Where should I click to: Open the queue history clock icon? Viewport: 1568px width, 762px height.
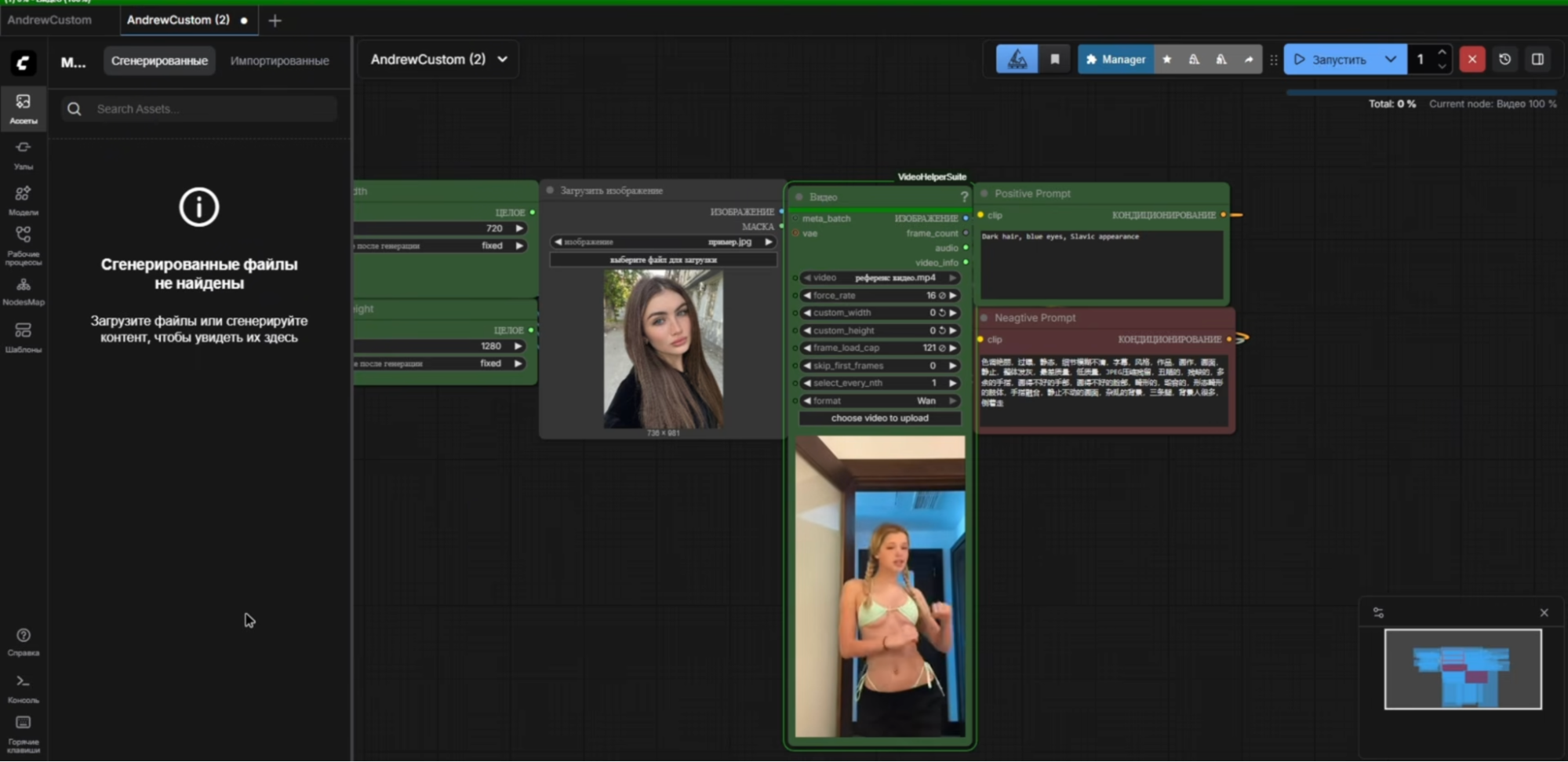[x=1504, y=60]
